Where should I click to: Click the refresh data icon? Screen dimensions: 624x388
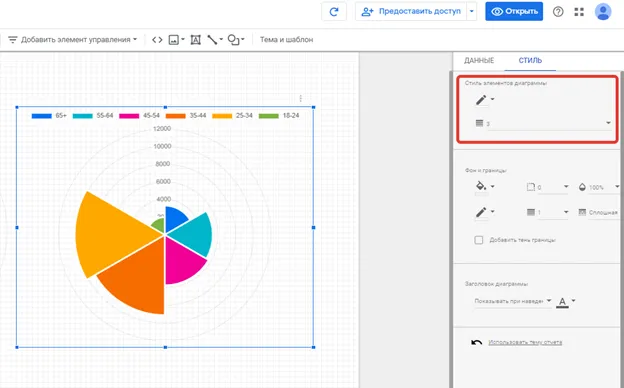point(333,12)
